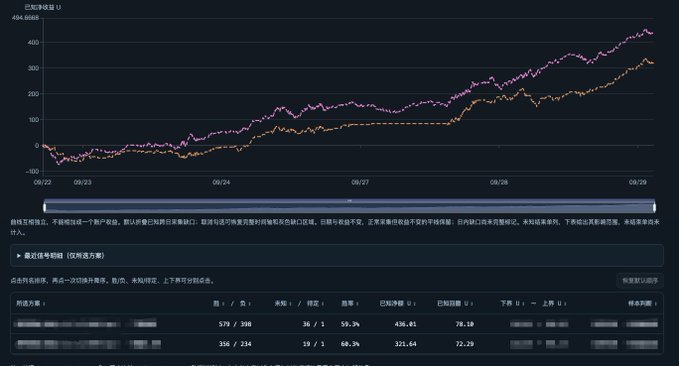Sort table by 待定 header
This screenshot has height=366, width=679.
pos(315,303)
